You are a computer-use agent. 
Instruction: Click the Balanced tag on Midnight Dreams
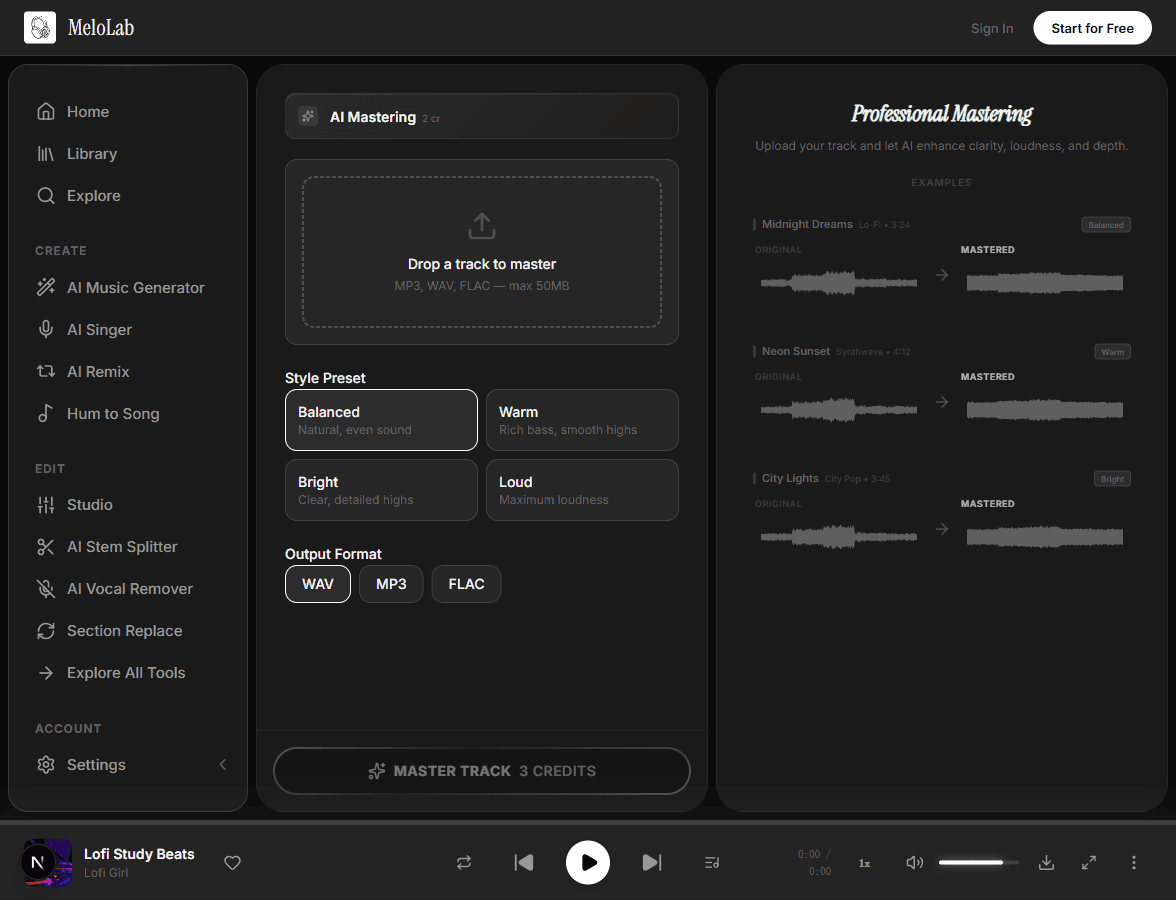pos(1106,225)
